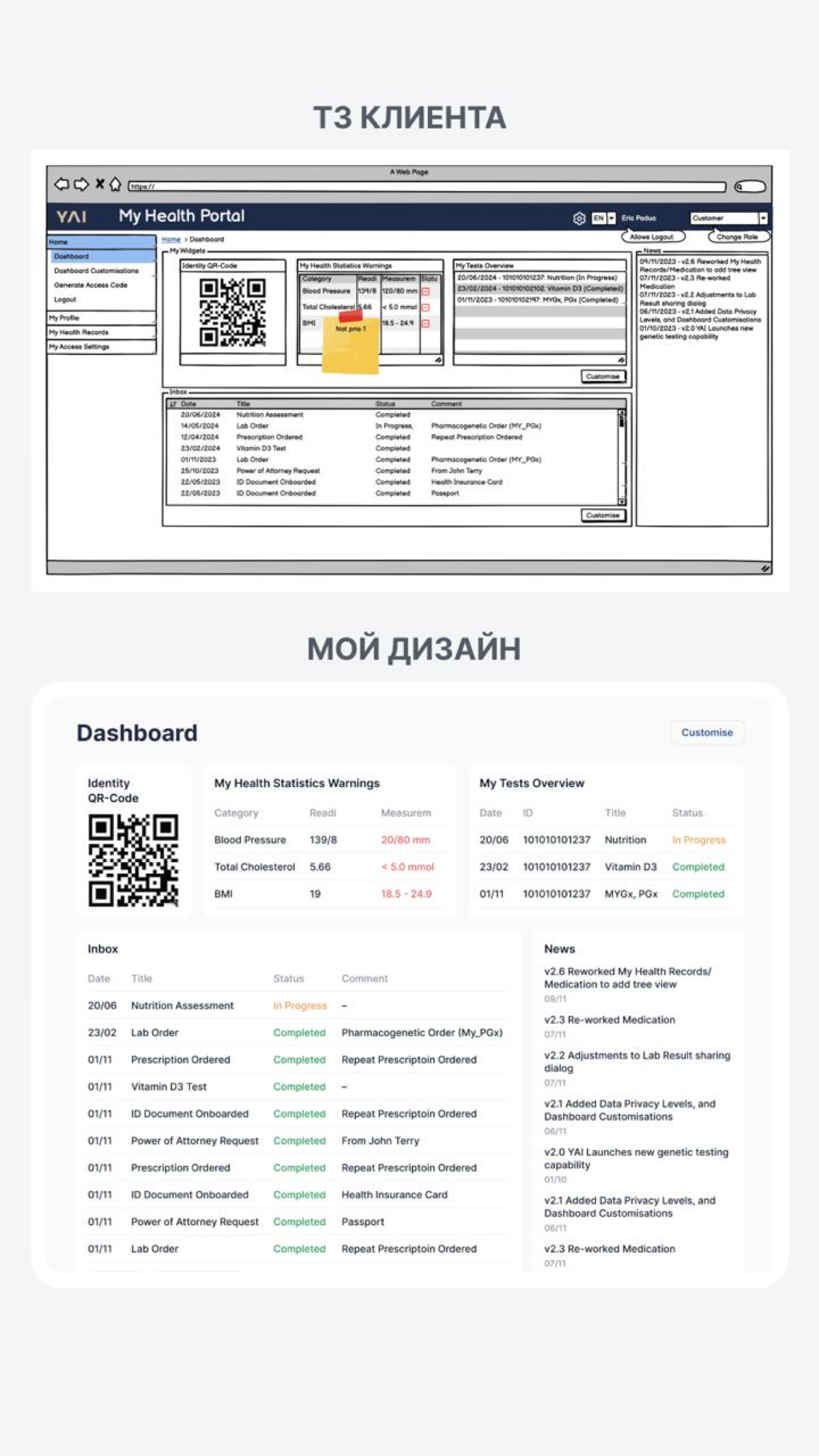Click 'From John Terry' comment in design Inbox
819x1456 pixels.
(x=380, y=1141)
